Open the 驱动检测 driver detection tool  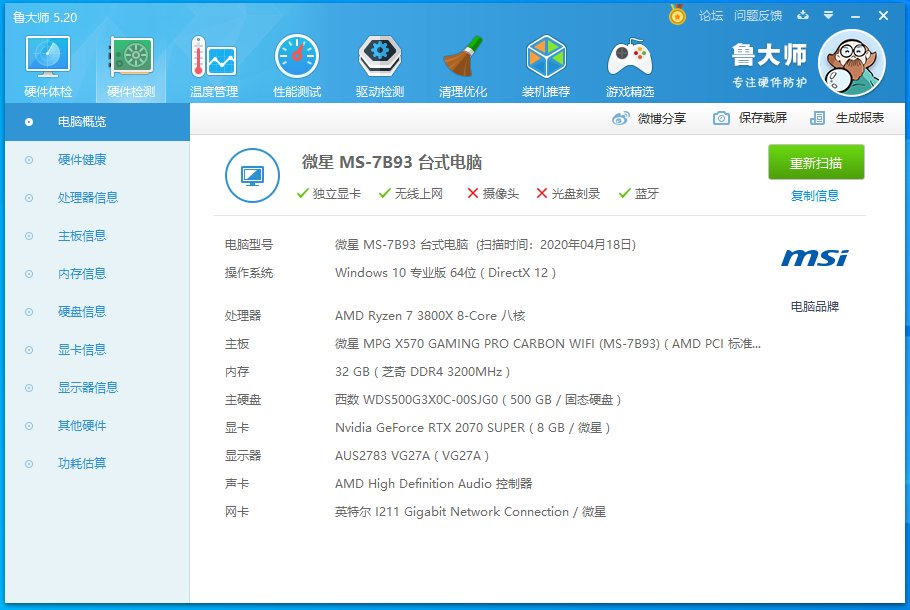coord(379,65)
